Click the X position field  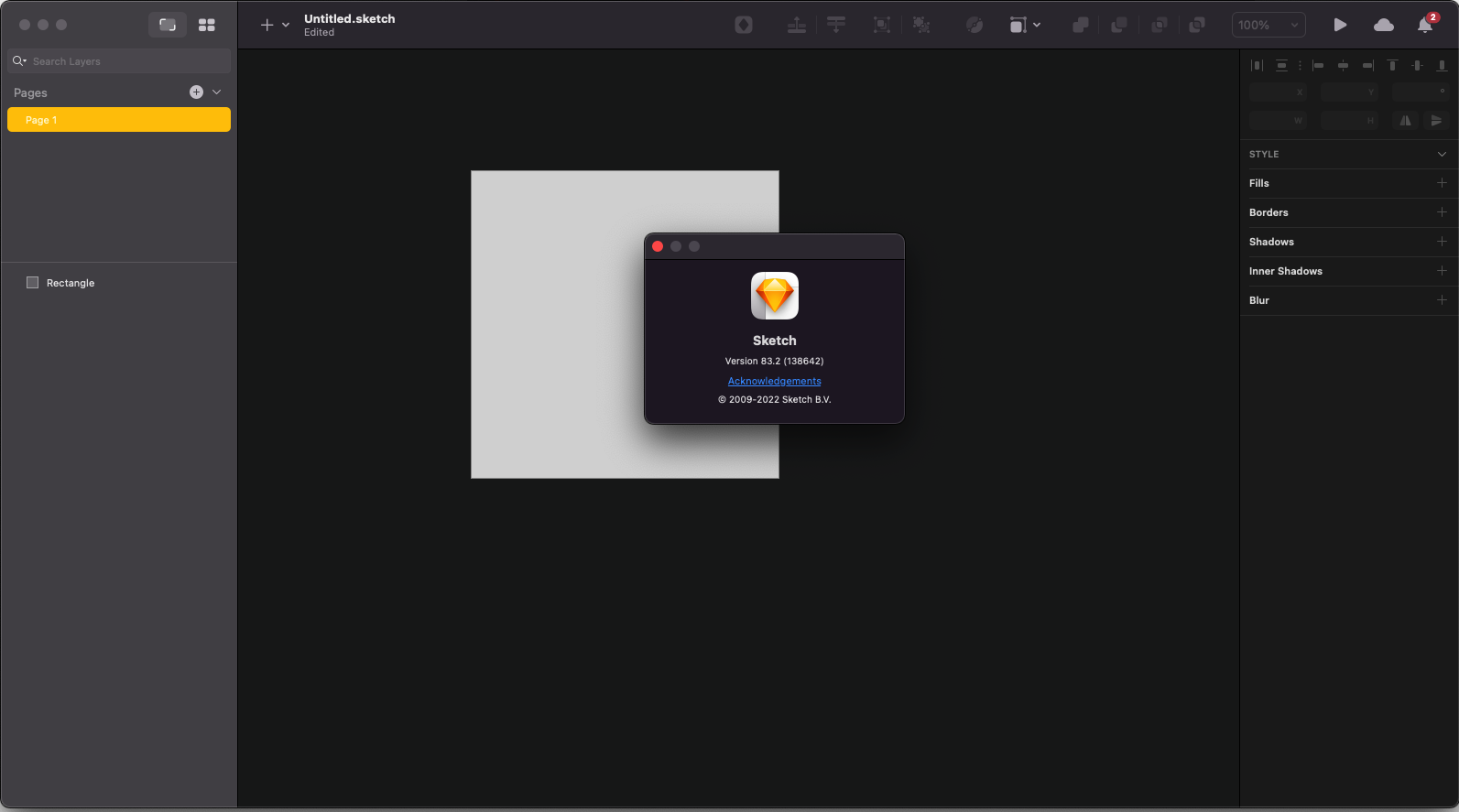click(x=1278, y=92)
